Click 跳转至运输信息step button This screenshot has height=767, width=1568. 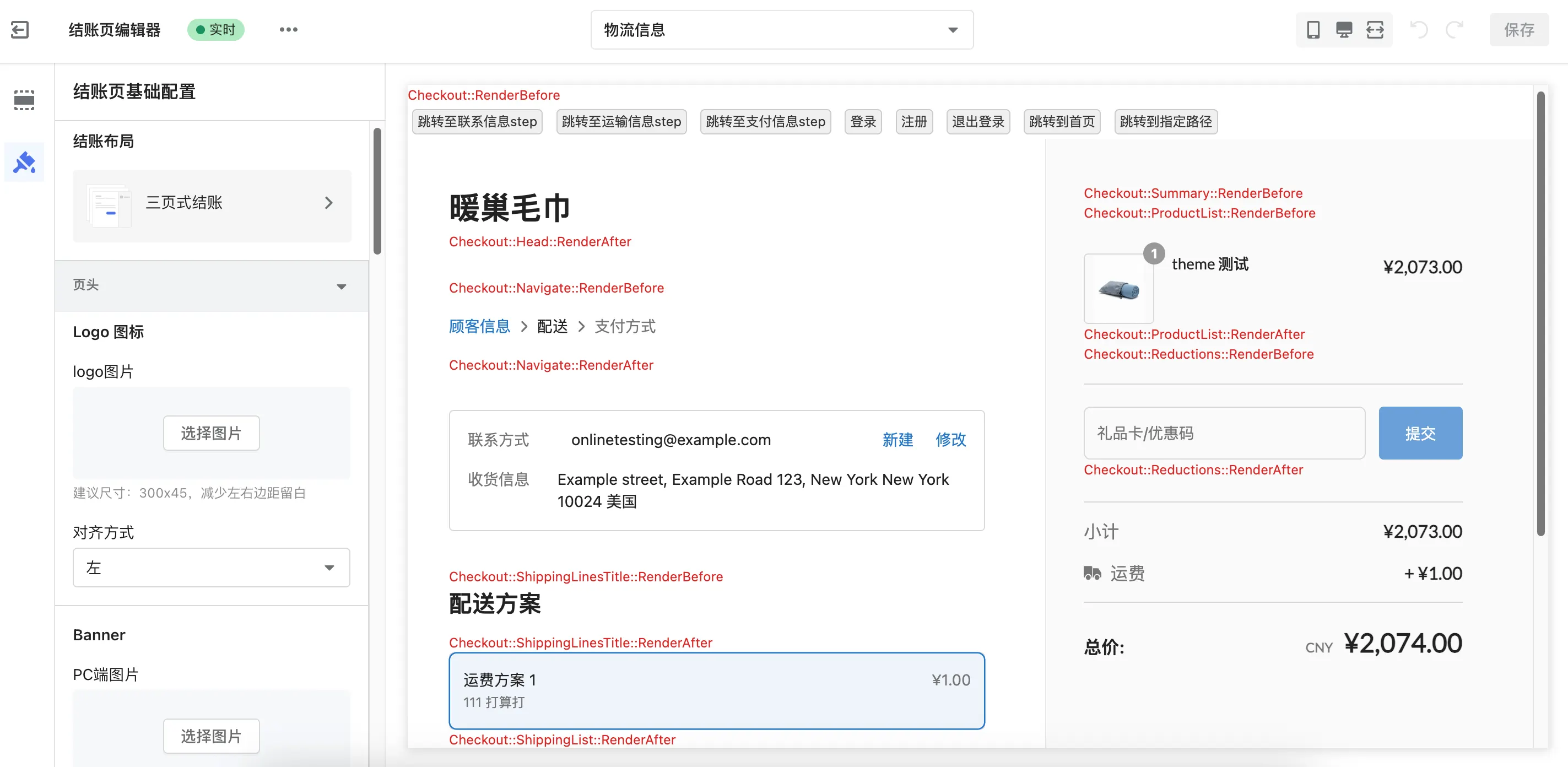point(621,122)
